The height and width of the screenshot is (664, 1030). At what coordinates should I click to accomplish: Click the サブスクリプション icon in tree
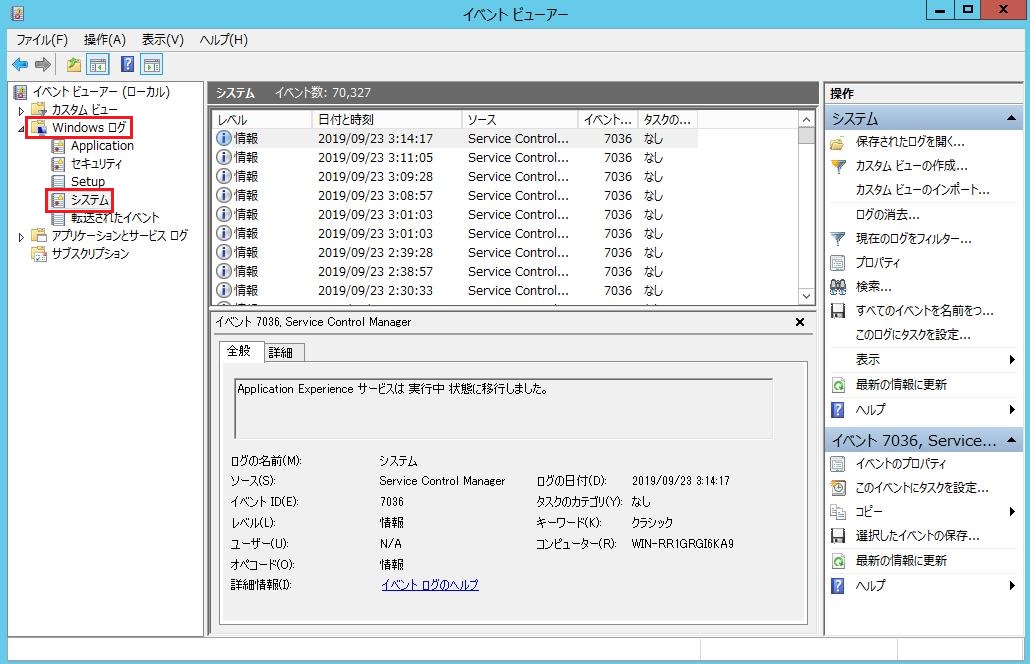click(39, 254)
